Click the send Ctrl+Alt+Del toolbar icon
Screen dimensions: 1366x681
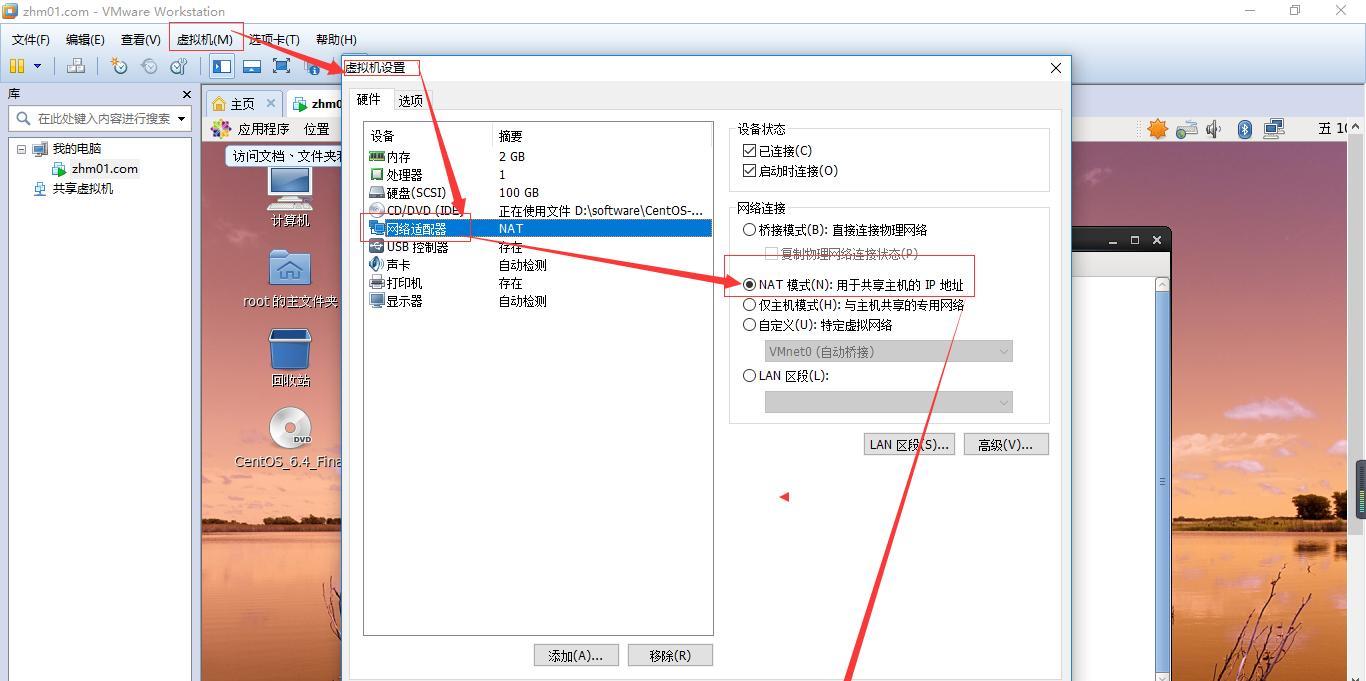(76, 66)
